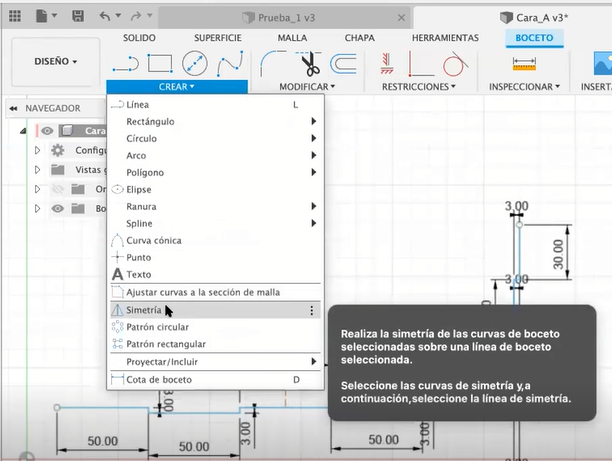Click the Configuración gear icon in browser
612x461 pixels.
[58, 150]
